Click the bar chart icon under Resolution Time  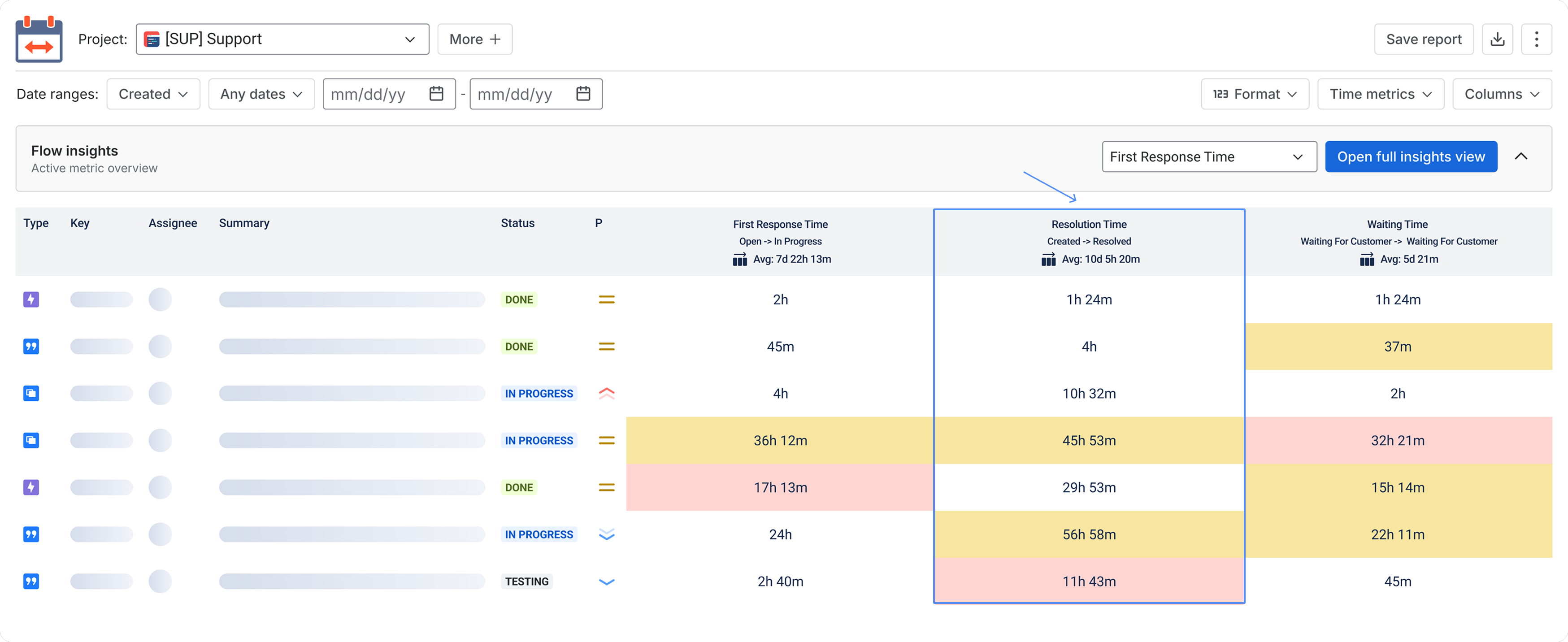[1048, 260]
